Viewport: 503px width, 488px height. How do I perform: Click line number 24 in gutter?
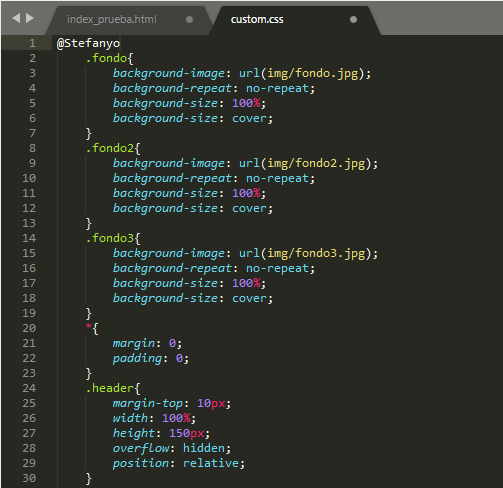[29, 388]
